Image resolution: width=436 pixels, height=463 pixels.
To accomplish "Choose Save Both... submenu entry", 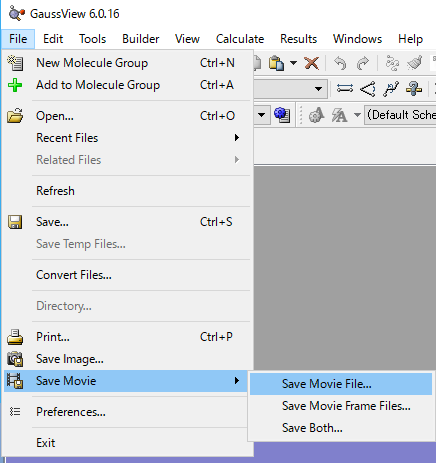I will click(x=341, y=428).
